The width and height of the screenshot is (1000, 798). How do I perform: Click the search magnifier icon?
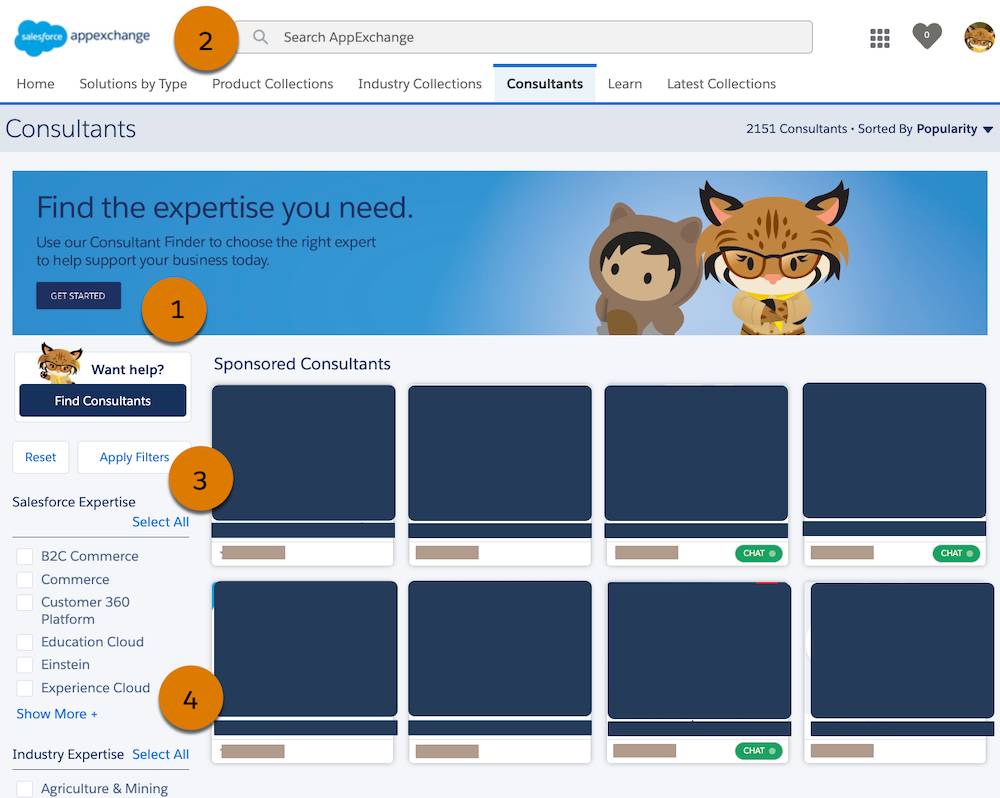pos(260,37)
